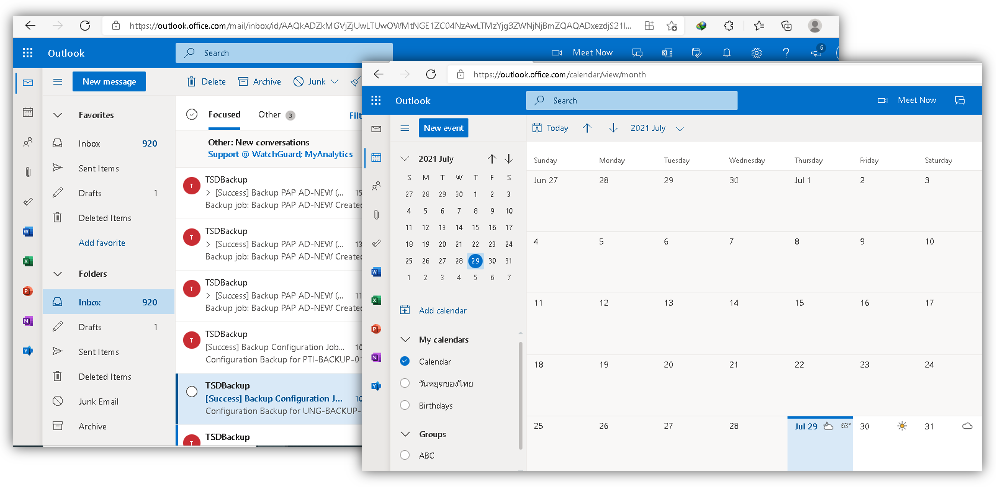This screenshot has width=996, height=487.
Task: Click the Add favorite link
Action: point(102,243)
